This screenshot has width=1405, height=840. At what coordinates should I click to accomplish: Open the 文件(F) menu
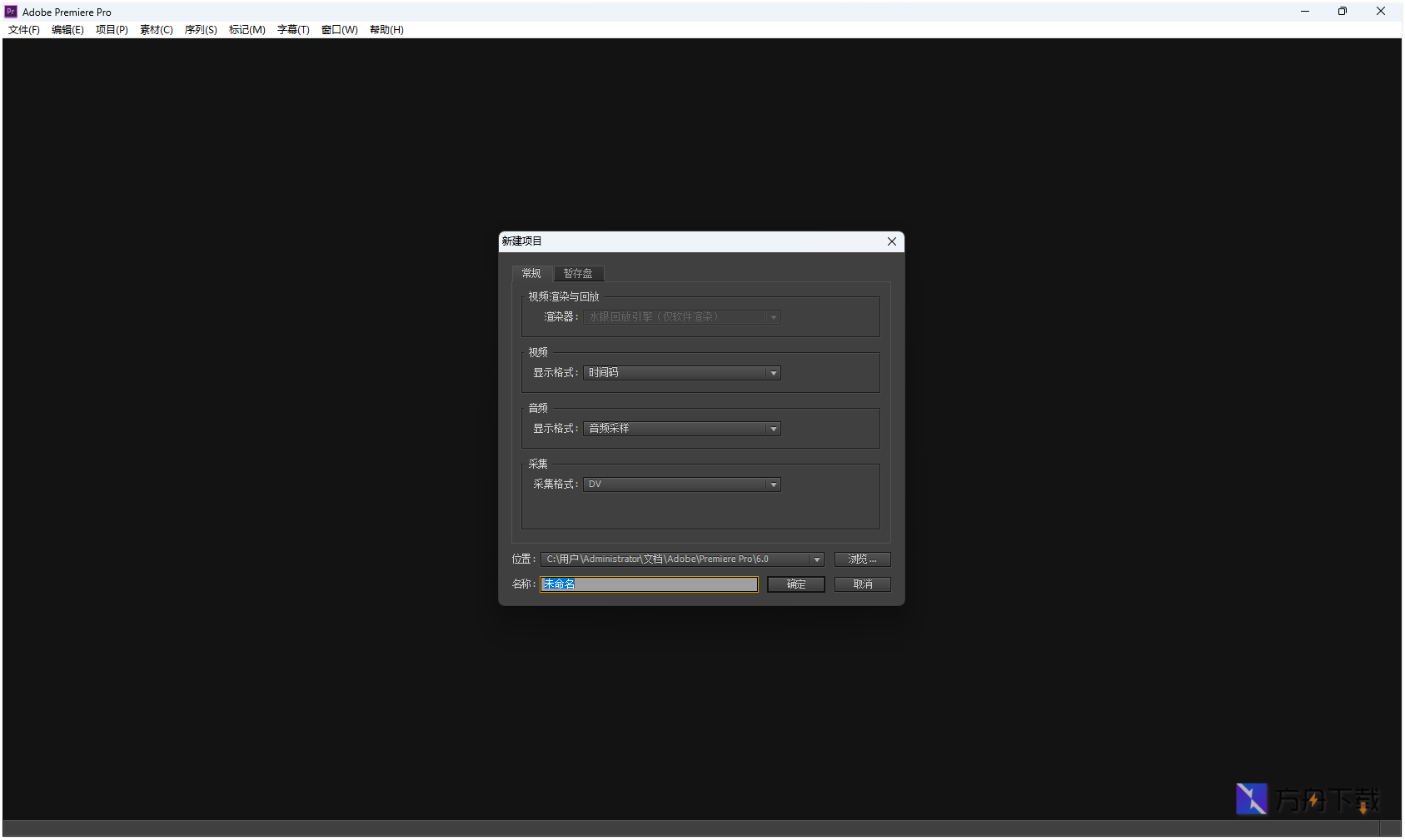point(24,30)
